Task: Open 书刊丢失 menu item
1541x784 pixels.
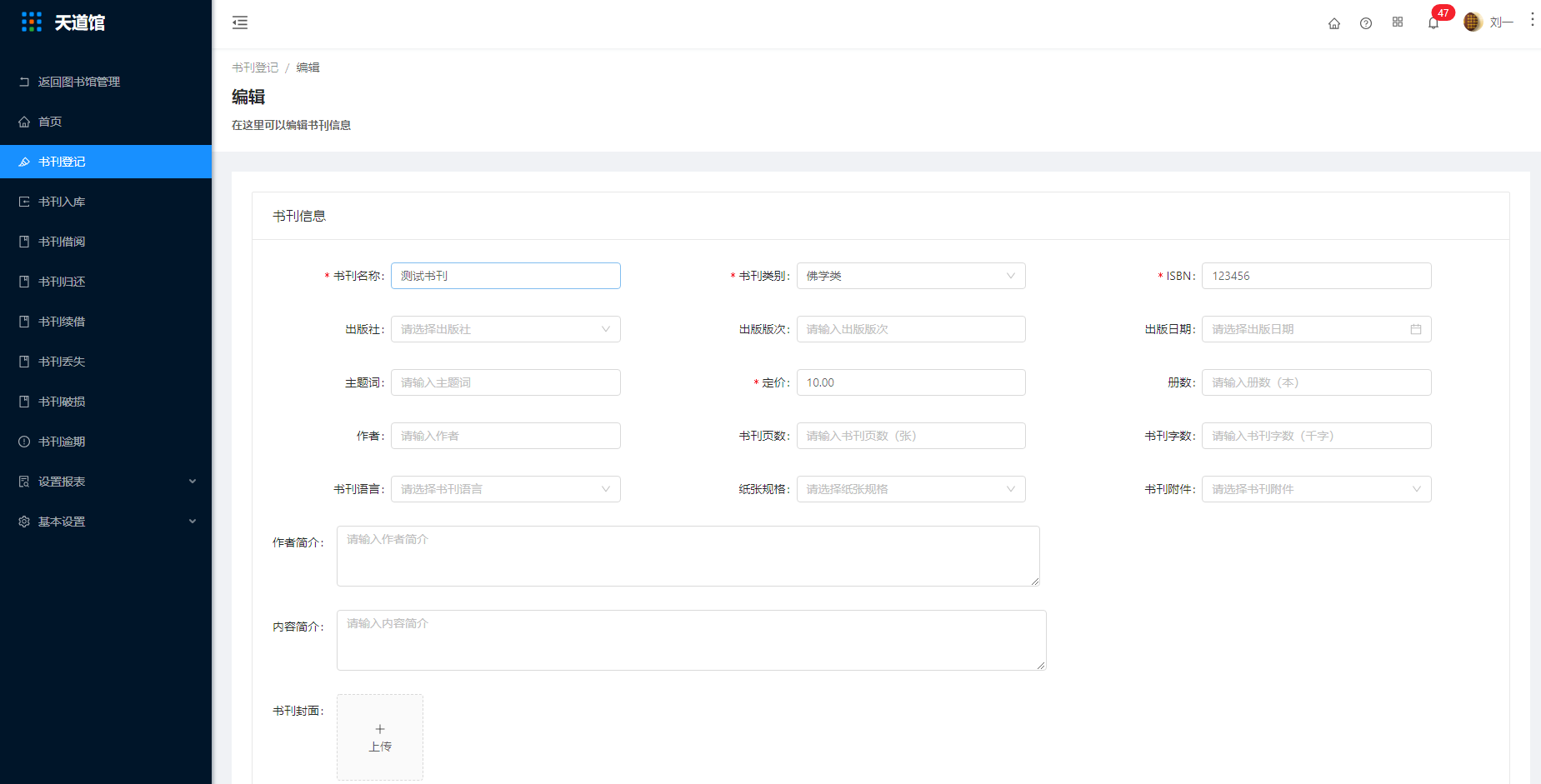Action: click(x=106, y=362)
